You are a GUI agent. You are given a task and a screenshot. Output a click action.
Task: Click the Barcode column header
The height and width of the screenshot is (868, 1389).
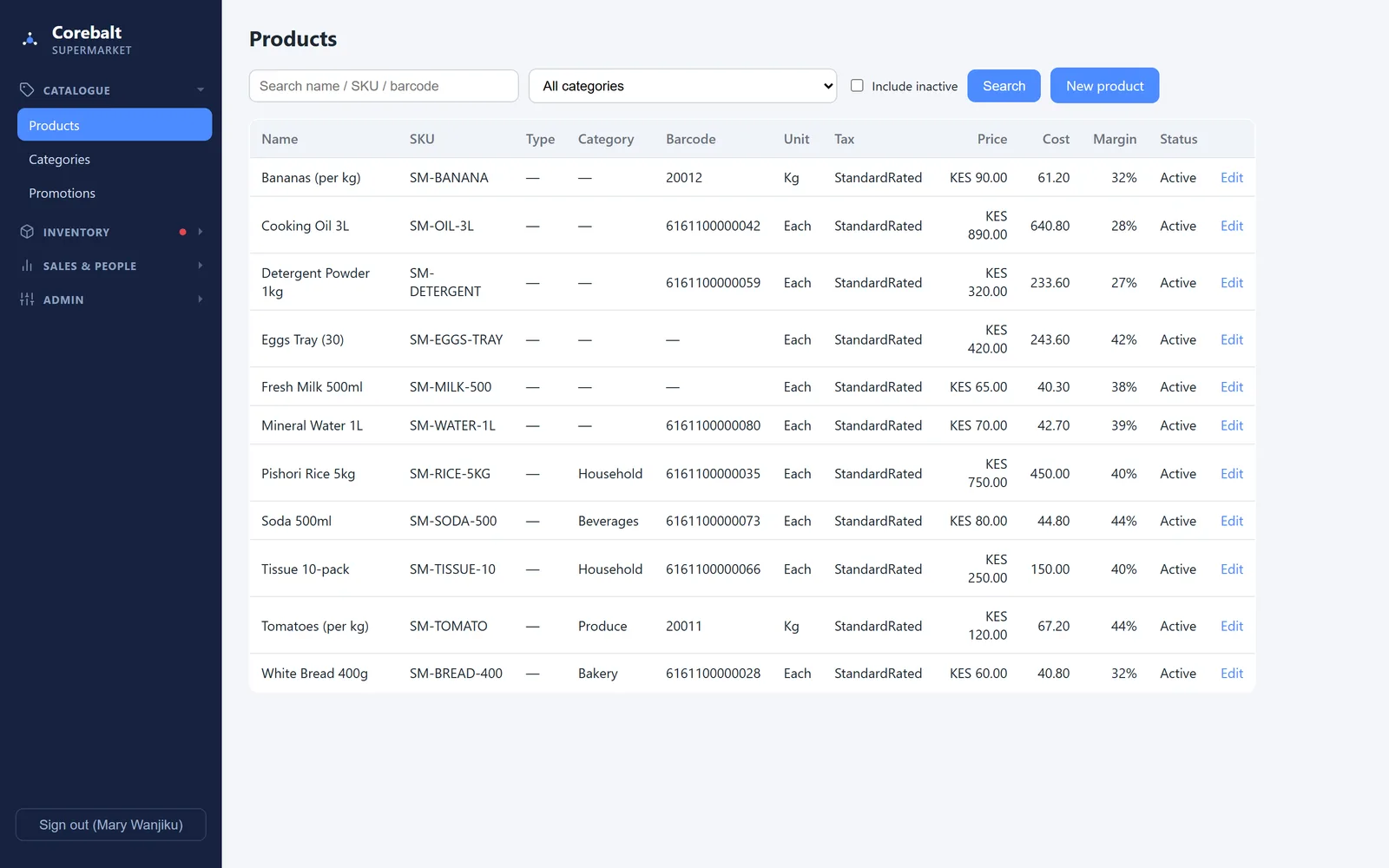(x=691, y=139)
